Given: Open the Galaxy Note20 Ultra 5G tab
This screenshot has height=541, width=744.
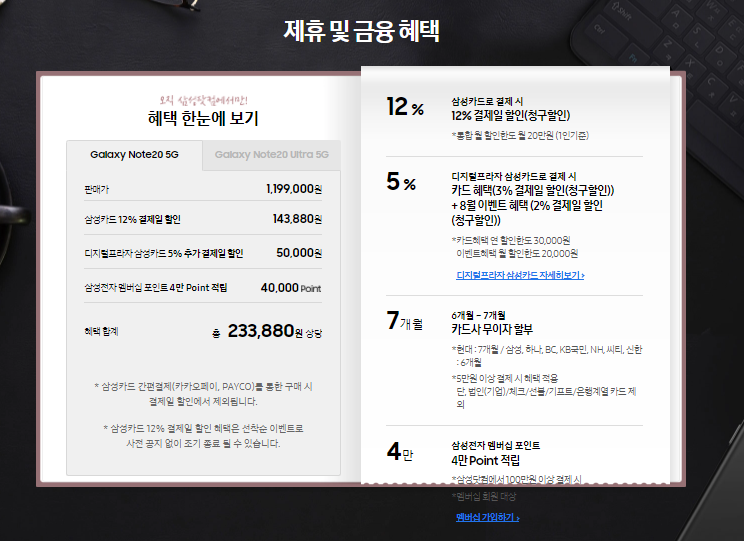Looking at the screenshot, I should pyautogui.click(x=271, y=155).
